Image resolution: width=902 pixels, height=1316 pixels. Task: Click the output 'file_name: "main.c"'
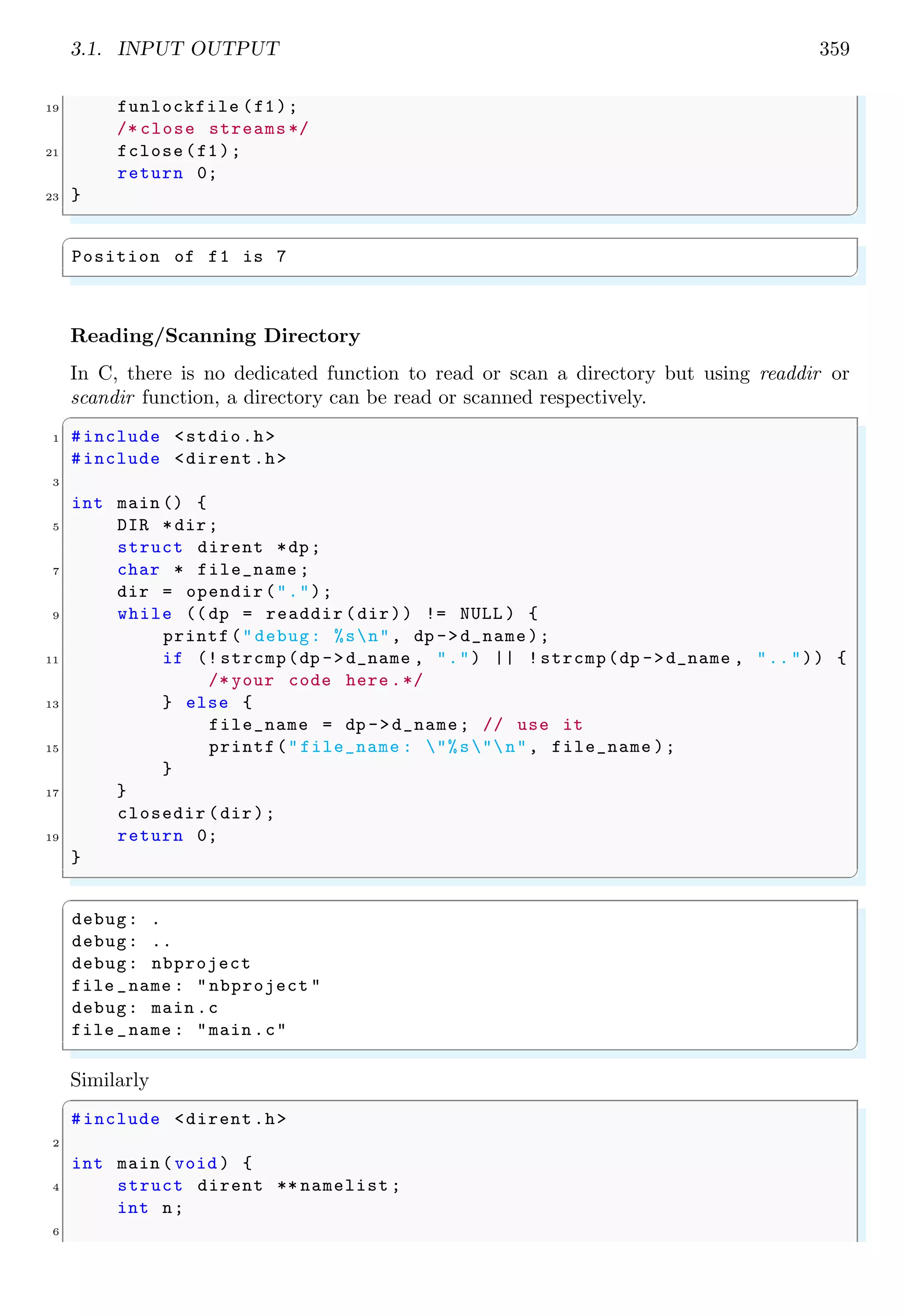(x=179, y=1029)
